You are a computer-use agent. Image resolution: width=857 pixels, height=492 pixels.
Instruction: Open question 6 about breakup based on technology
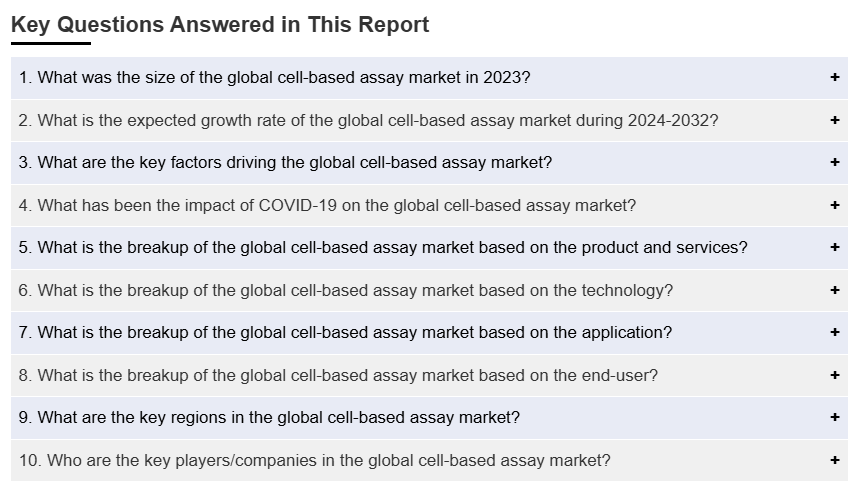pos(346,290)
